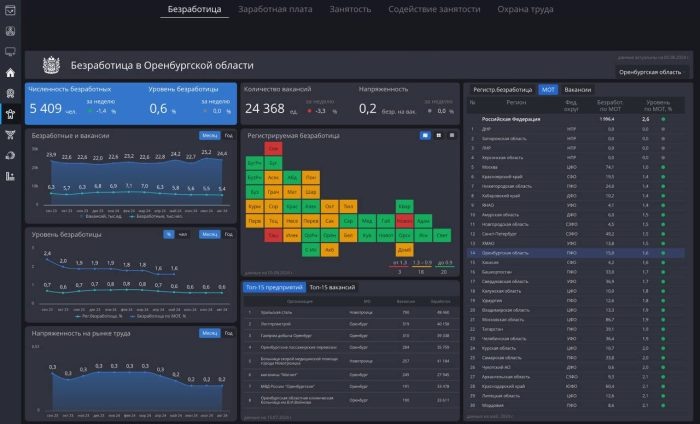Toggle чел mode in Уровень безработицы chart
The height and width of the screenshot is (424, 700).
point(183,234)
